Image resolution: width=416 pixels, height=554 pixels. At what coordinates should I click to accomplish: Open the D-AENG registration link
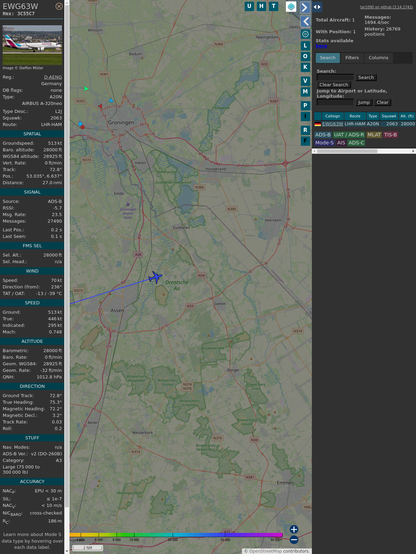[53, 77]
